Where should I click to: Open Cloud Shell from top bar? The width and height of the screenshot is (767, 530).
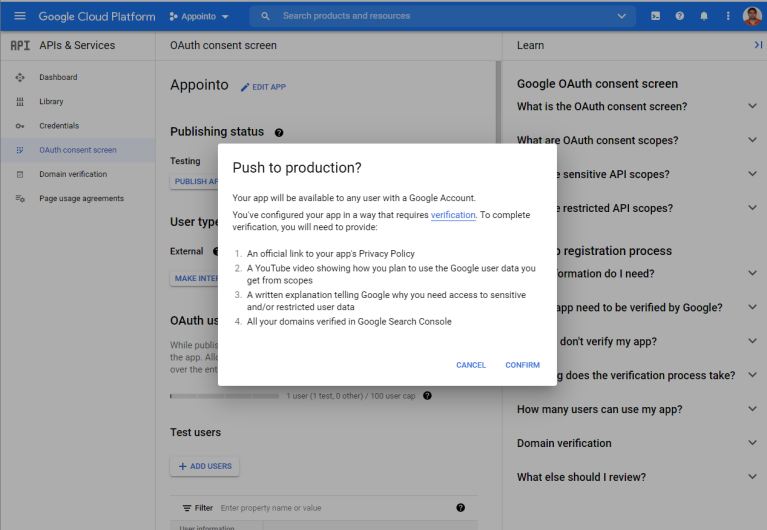pyautogui.click(x=655, y=16)
